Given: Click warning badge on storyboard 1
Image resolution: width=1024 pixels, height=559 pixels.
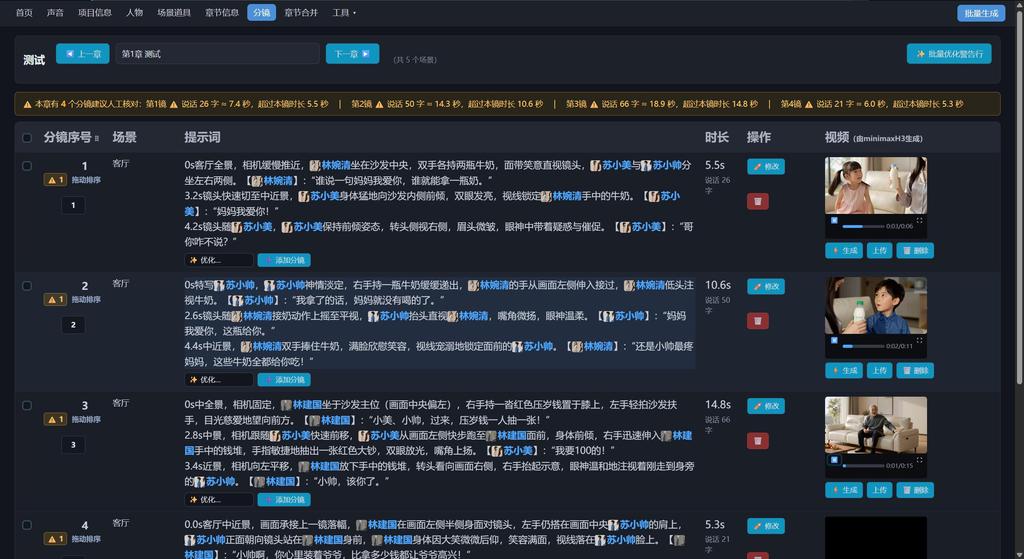Looking at the screenshot, I should [x=56, y=180].
